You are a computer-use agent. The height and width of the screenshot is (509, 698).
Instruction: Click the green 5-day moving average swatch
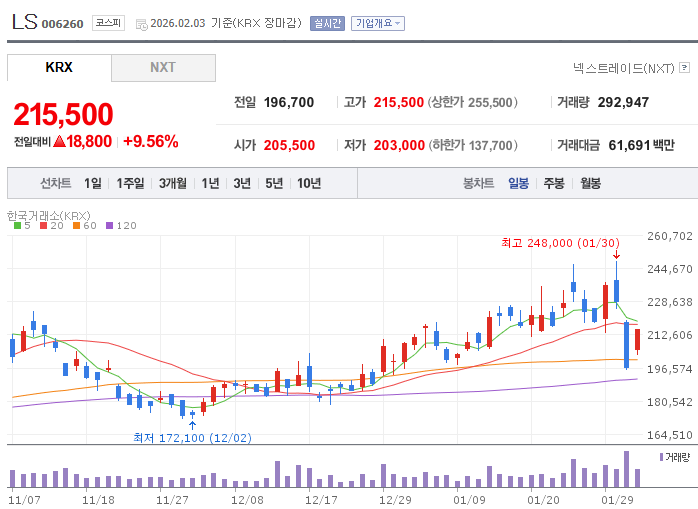[17, 226]
